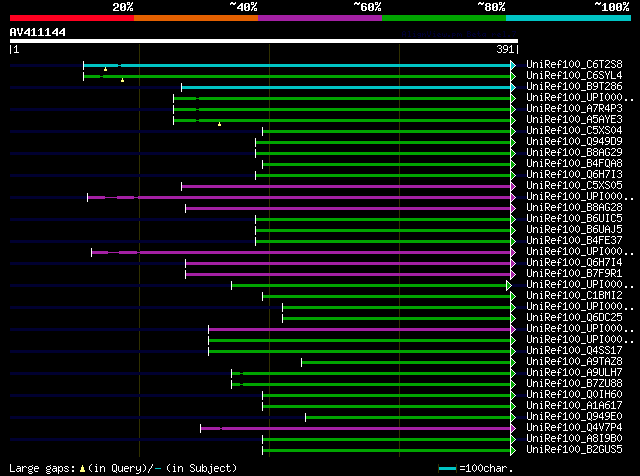This screenshot has height=476, width=640.
Task: Click the green ~80% identity legend segment
Action: [x=444, y=18]
